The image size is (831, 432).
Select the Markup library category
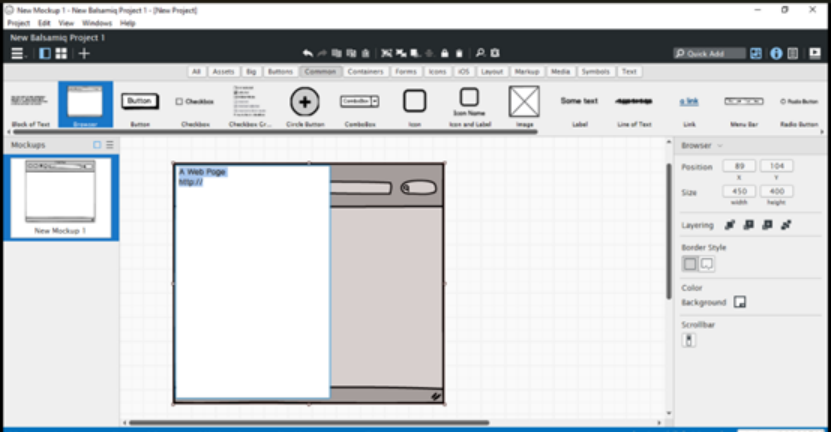point(527,72)
